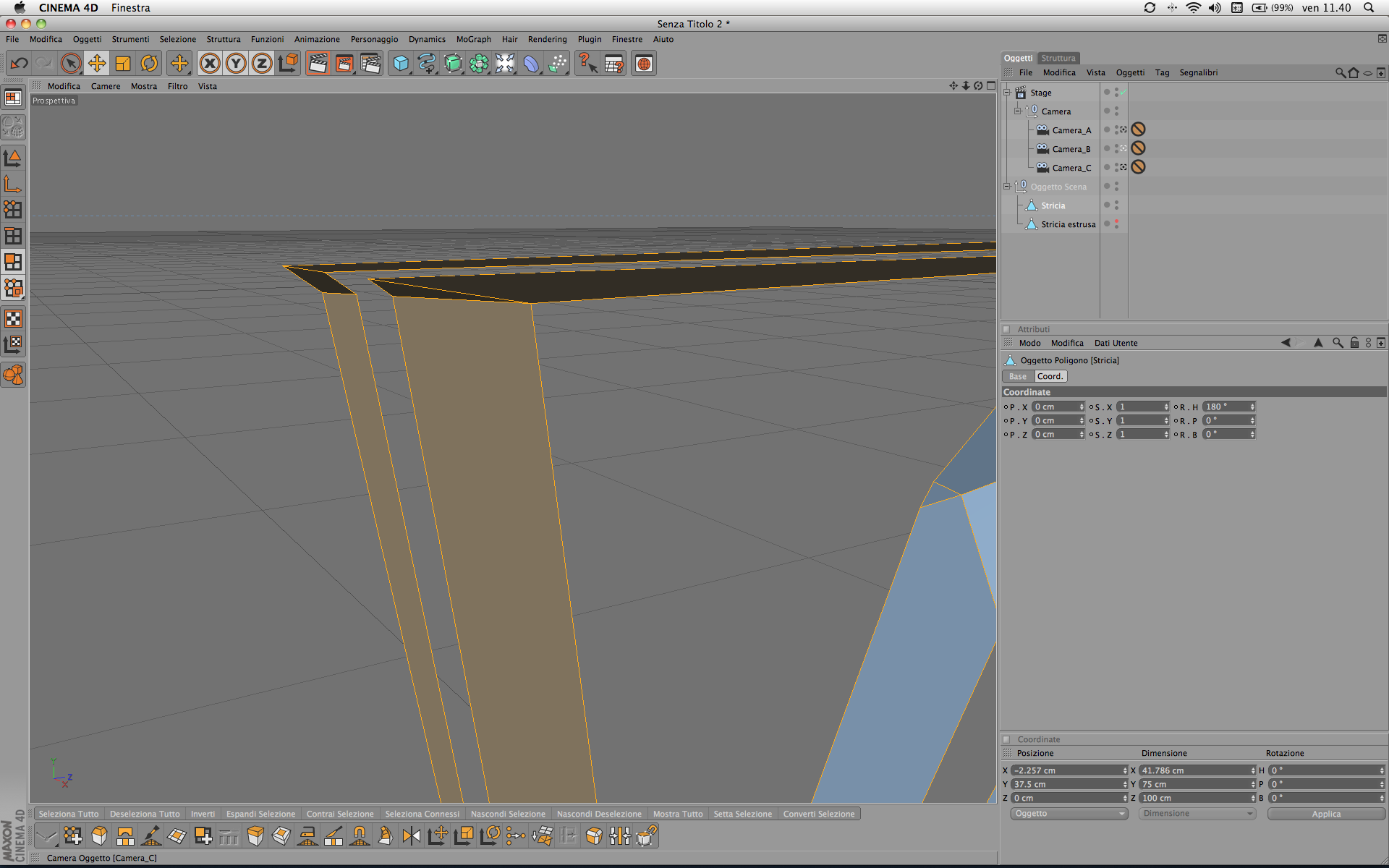Toggle visibility dots for Stricia estrusa
1389x868 pixels.
1116,224
